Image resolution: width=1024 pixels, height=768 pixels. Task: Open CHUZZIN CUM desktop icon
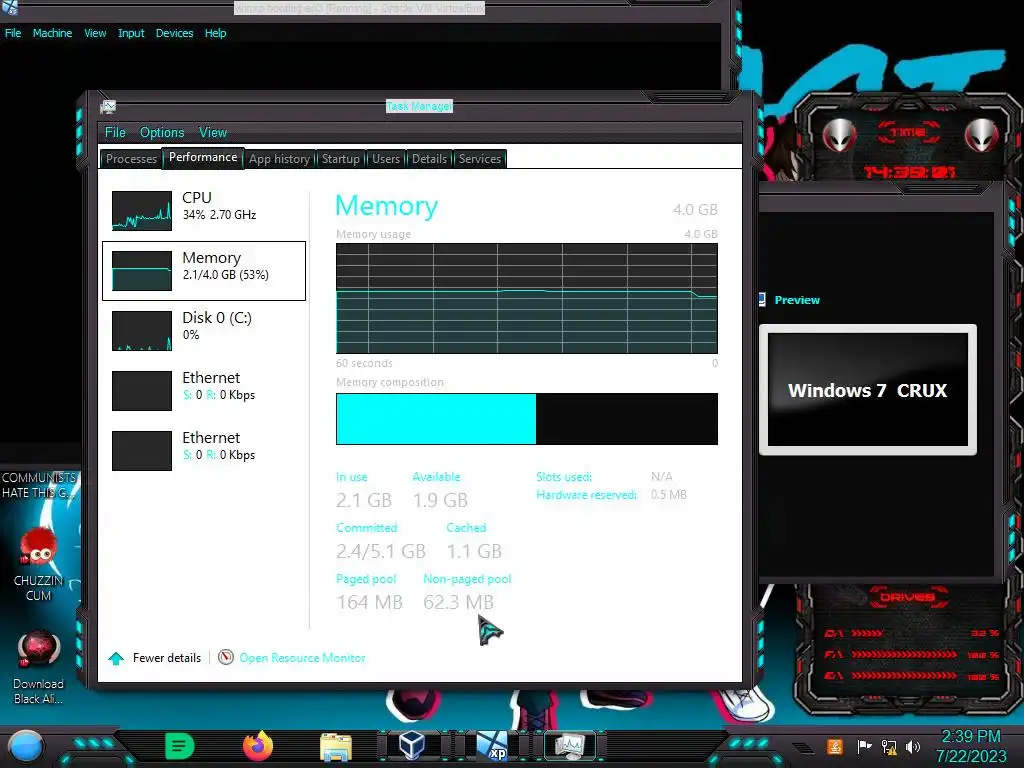tap(39, 564)
